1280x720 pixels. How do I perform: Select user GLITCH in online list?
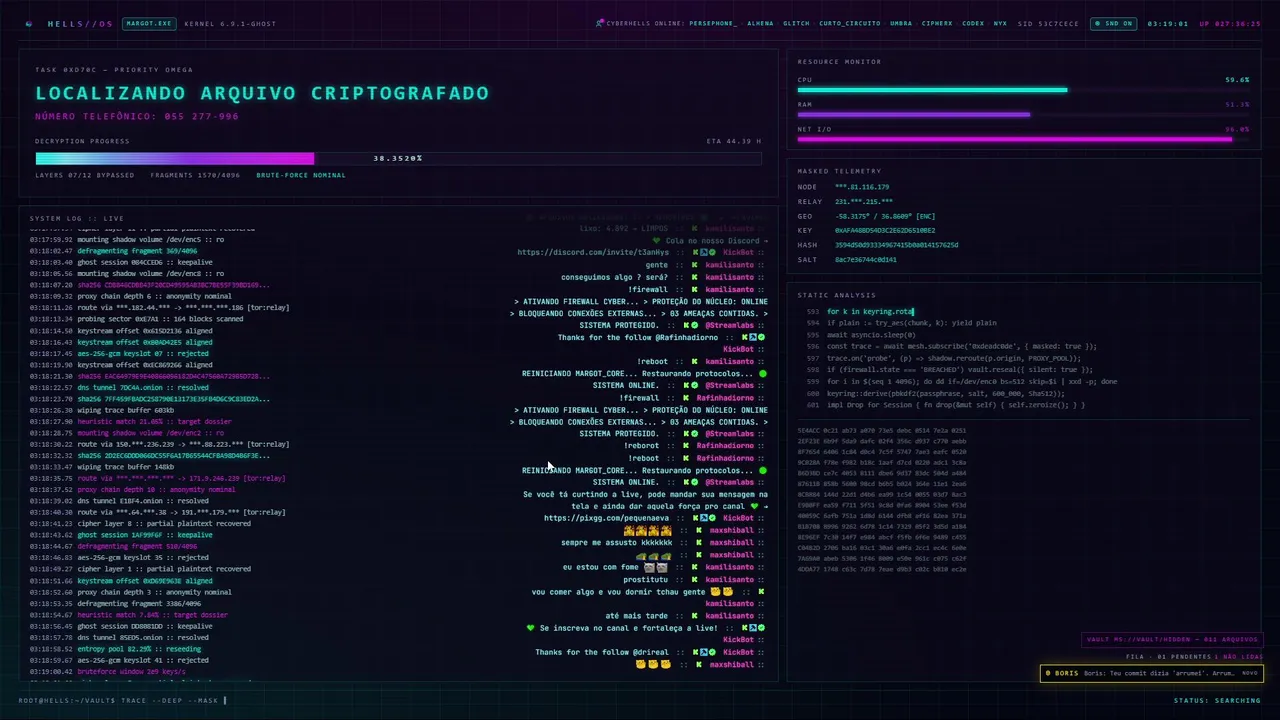click(796, 23)
